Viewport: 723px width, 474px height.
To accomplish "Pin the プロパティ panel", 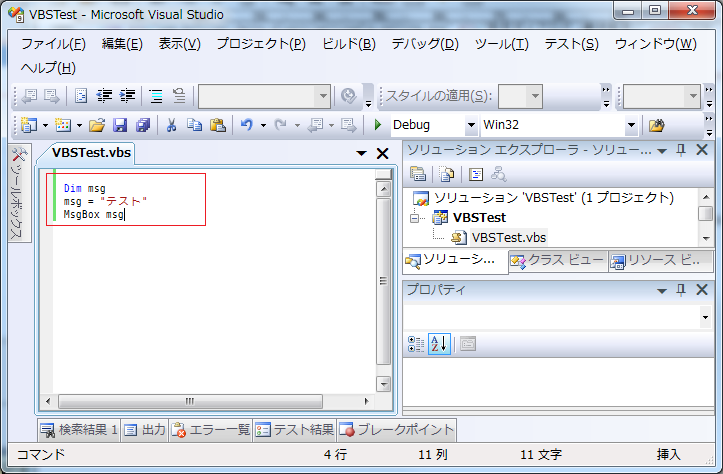I will tap(681, 290).
